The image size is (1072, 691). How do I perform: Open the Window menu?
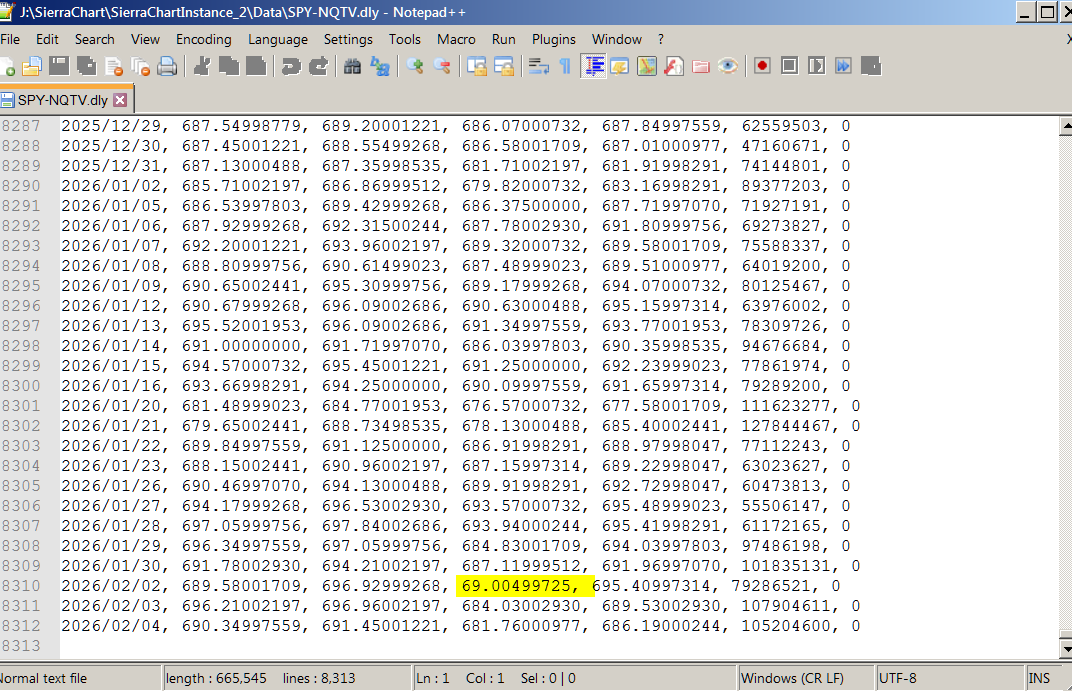click(x=617, y=40)
